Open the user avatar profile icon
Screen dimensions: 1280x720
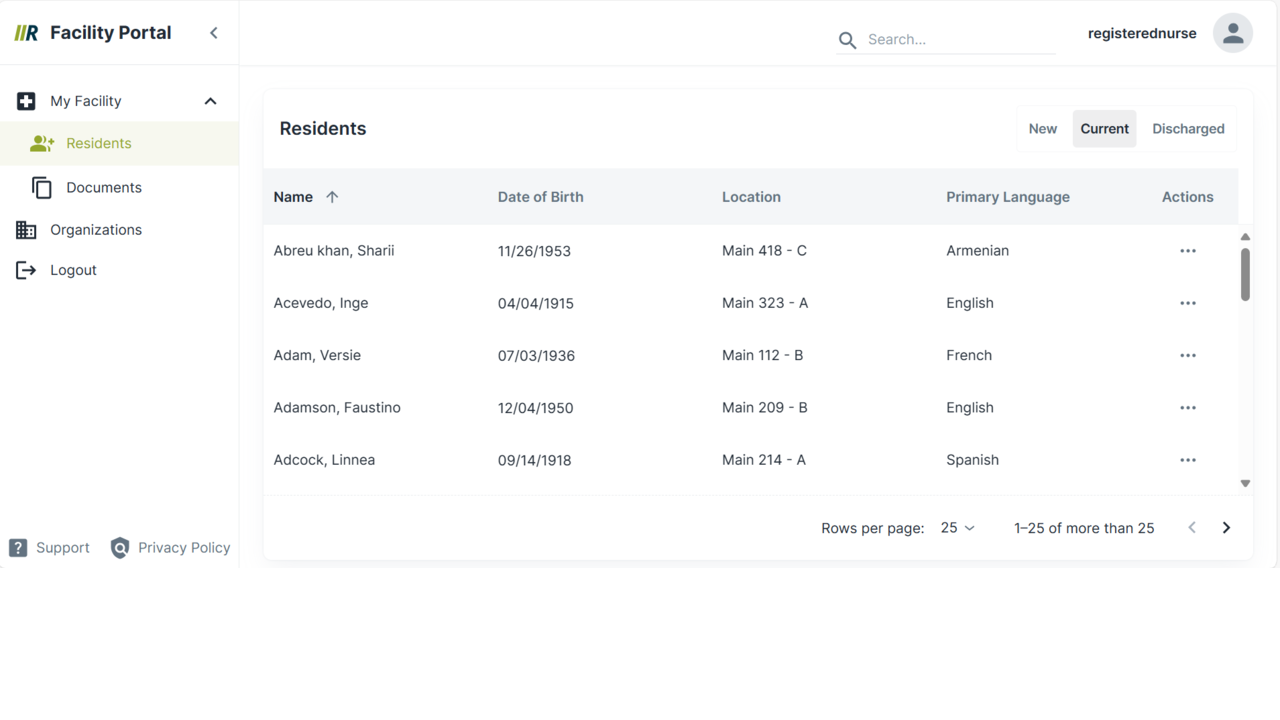(x=1233, y=33)
